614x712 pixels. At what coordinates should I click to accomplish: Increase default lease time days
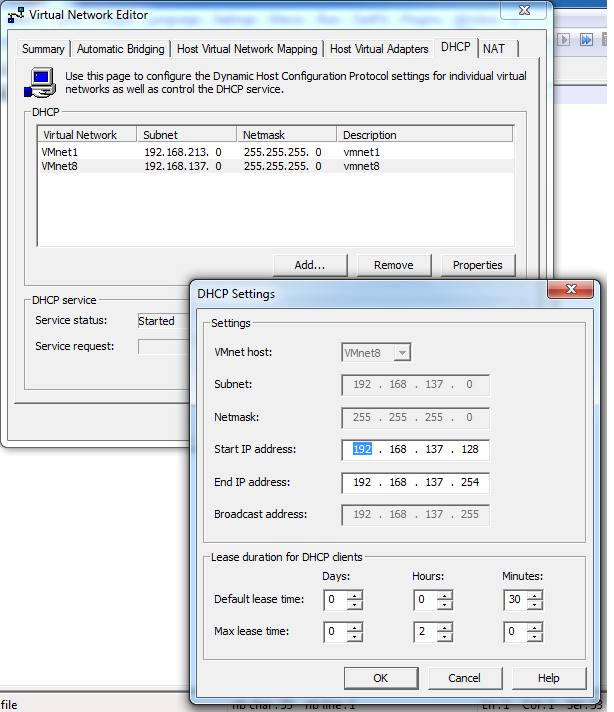point(355,595)
